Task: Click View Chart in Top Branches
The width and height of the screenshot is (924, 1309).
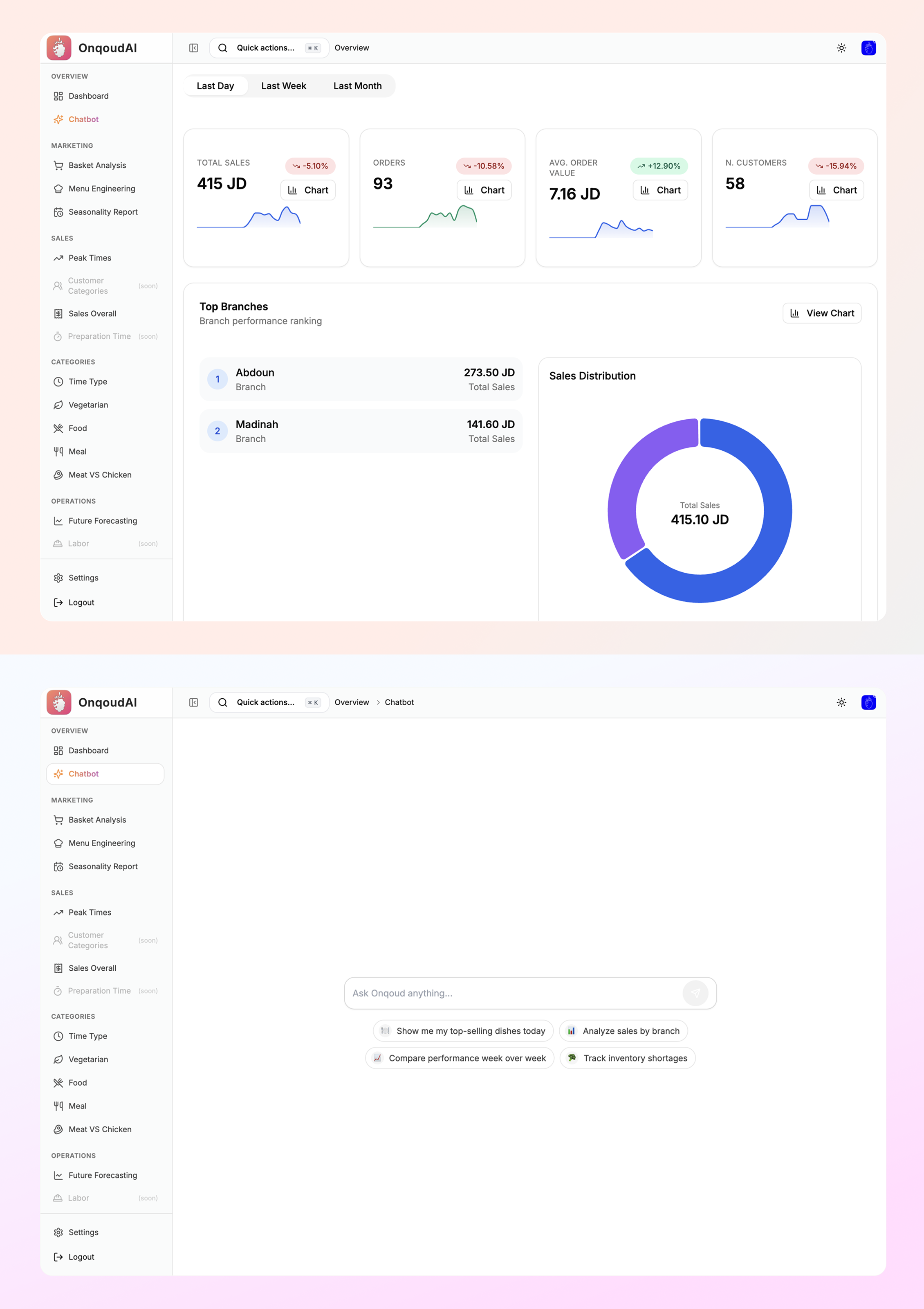Action: point(822,313)
